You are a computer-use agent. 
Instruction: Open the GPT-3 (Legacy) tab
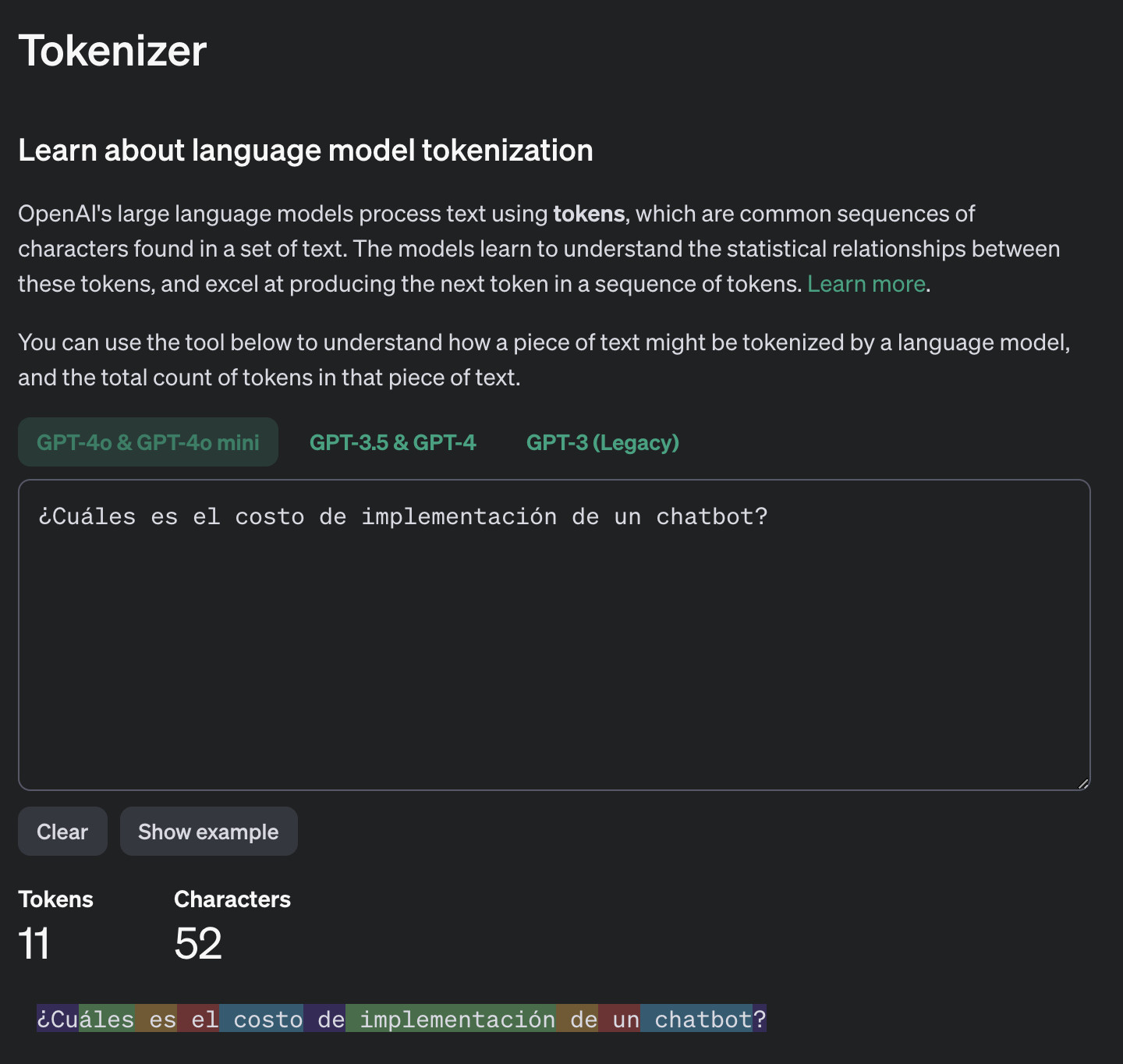pyautogui.click(x=603, y=442)
